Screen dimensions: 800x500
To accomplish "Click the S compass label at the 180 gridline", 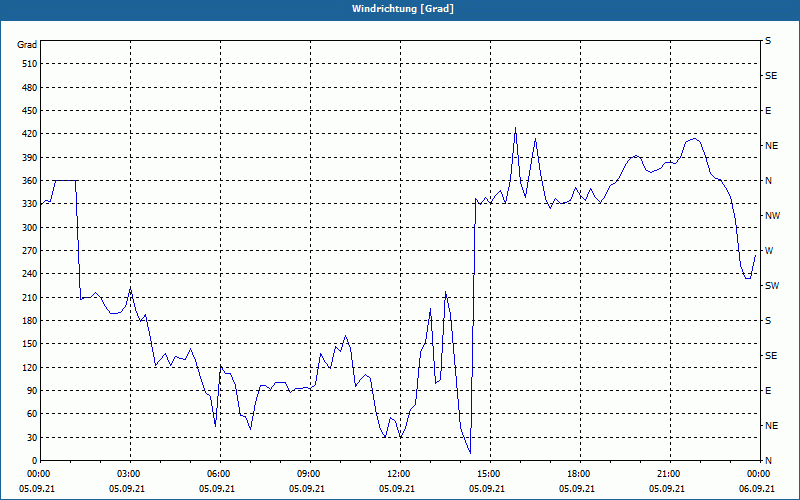I will pos(768,320).
